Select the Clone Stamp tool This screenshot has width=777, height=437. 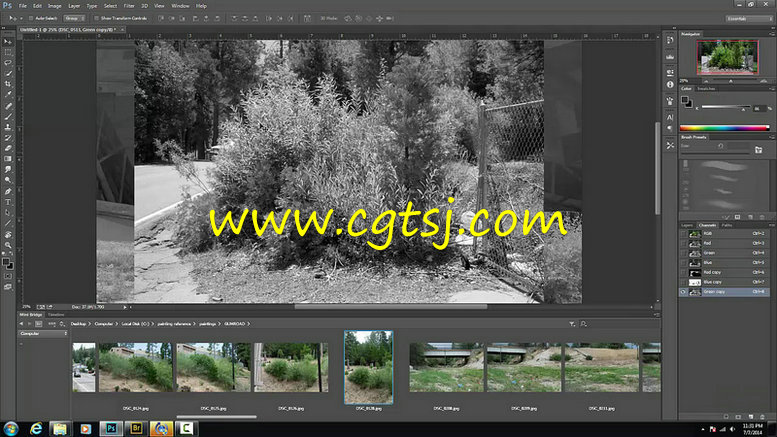pos(8,127)
